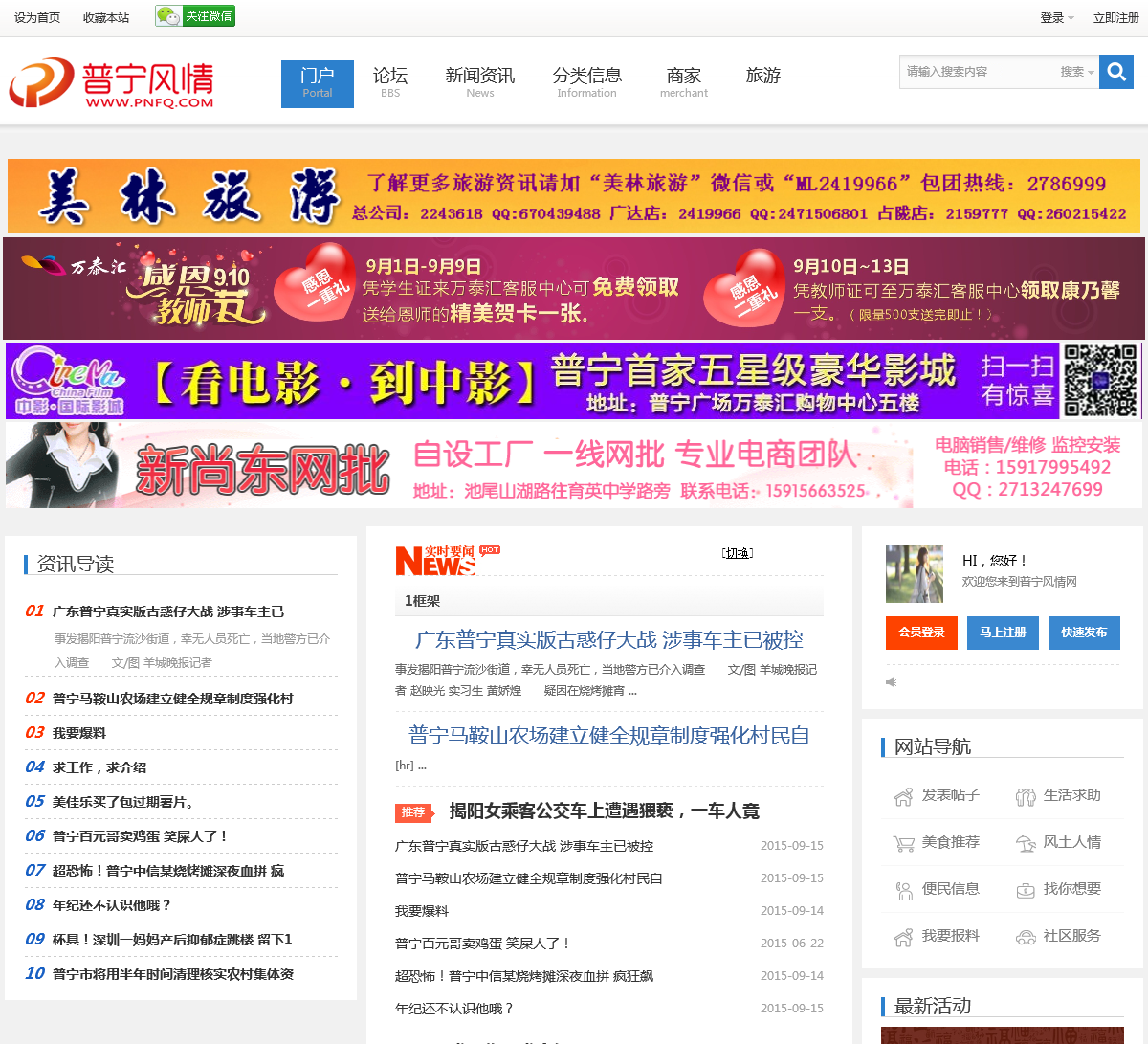Click 设为首页 link
The width and height of the screenshot is (1148, 1044).
(37, 18)
